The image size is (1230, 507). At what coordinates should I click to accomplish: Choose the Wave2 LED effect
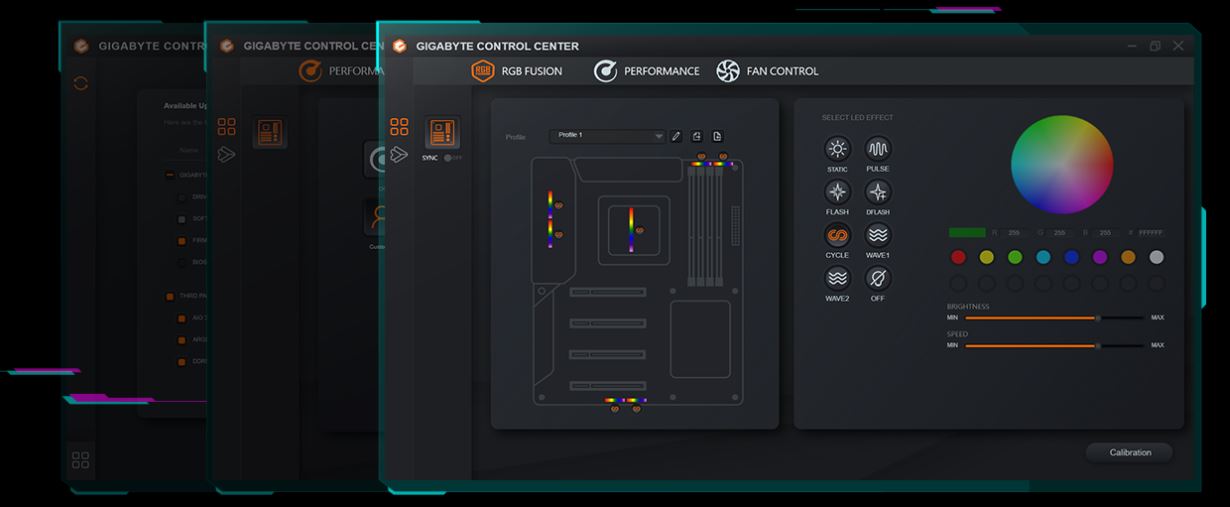point(837,279)
